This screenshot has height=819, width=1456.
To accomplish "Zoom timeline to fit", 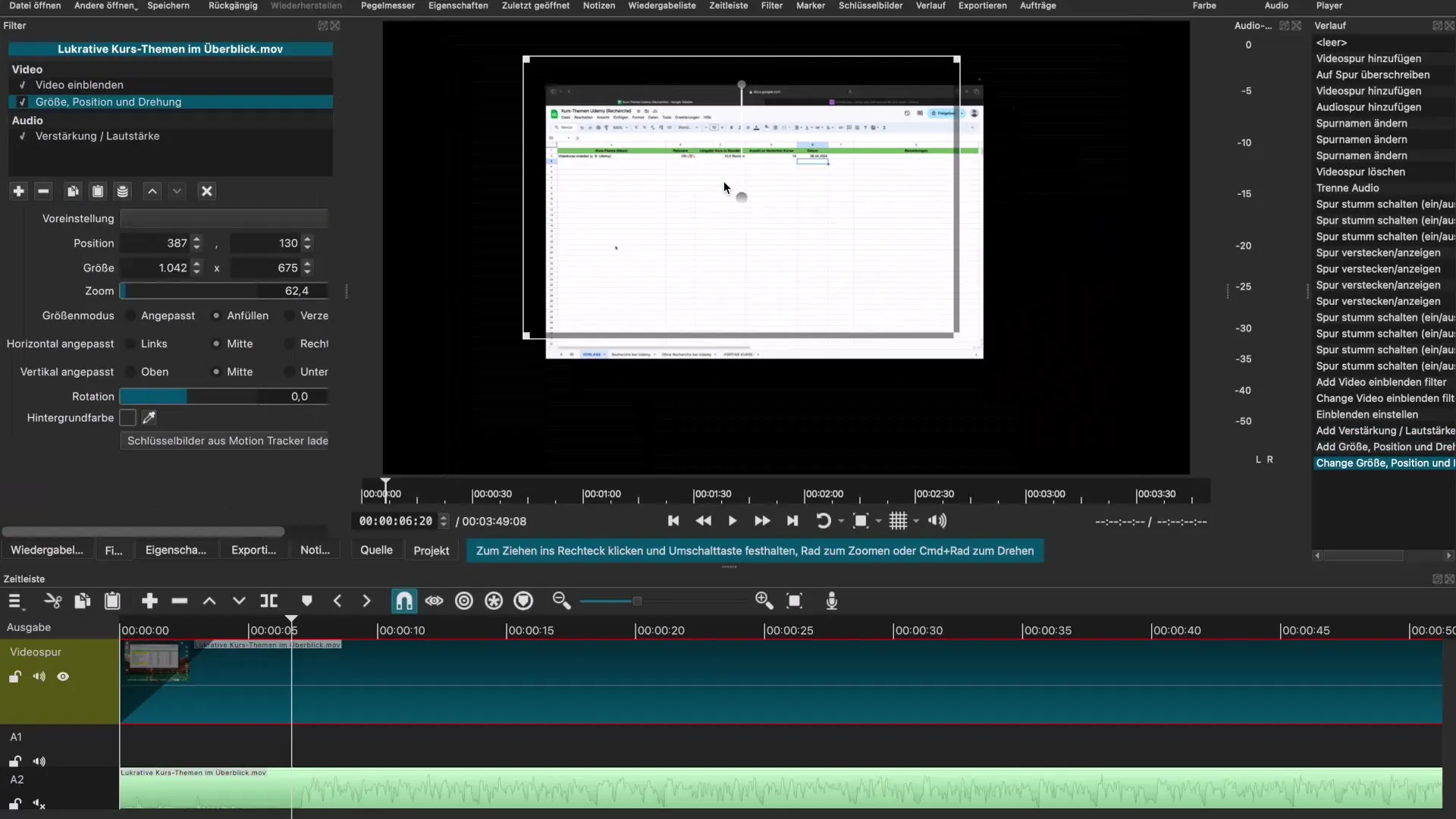I will [795, 601].
